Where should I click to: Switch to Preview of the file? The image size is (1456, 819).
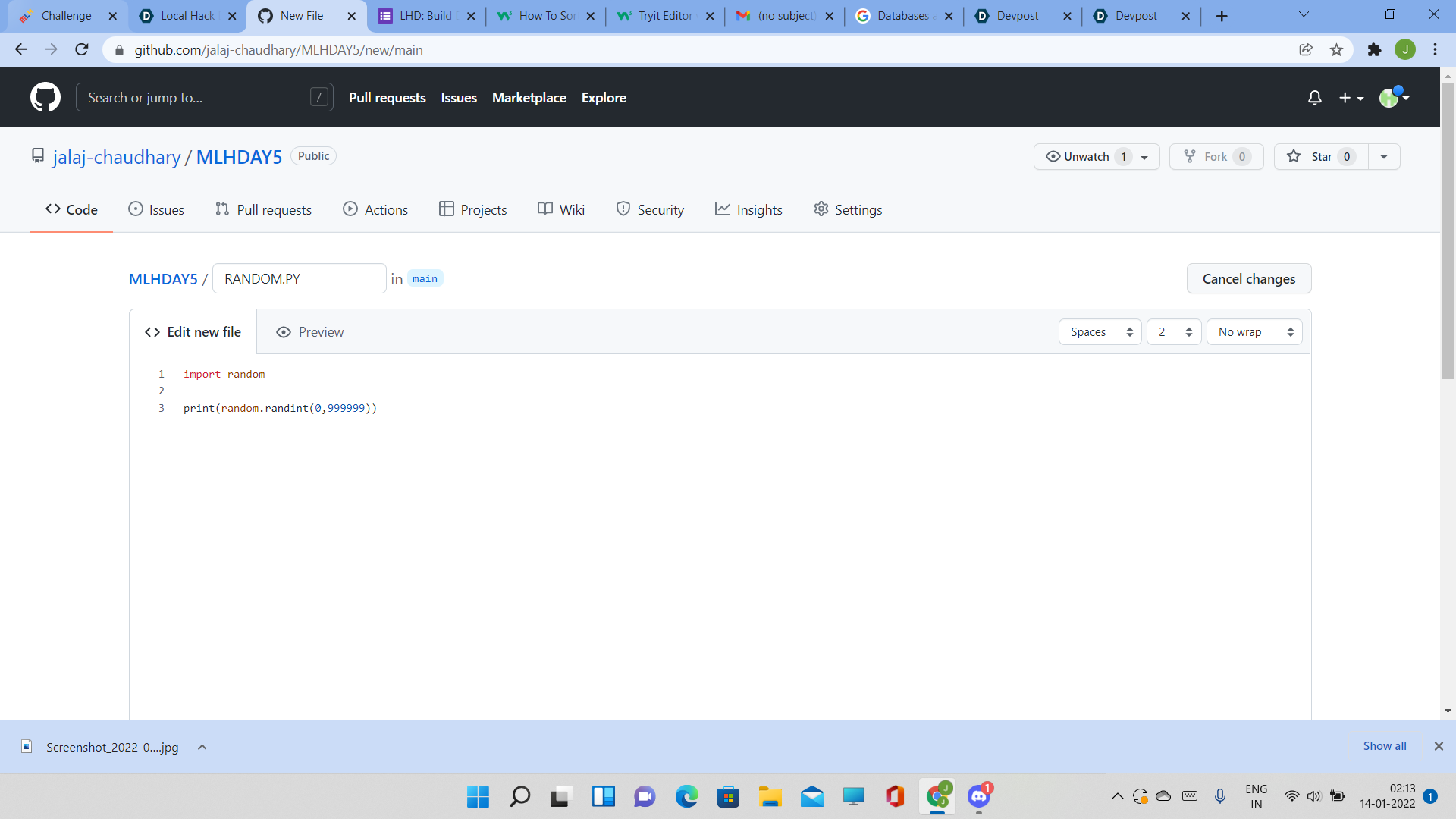310,332
